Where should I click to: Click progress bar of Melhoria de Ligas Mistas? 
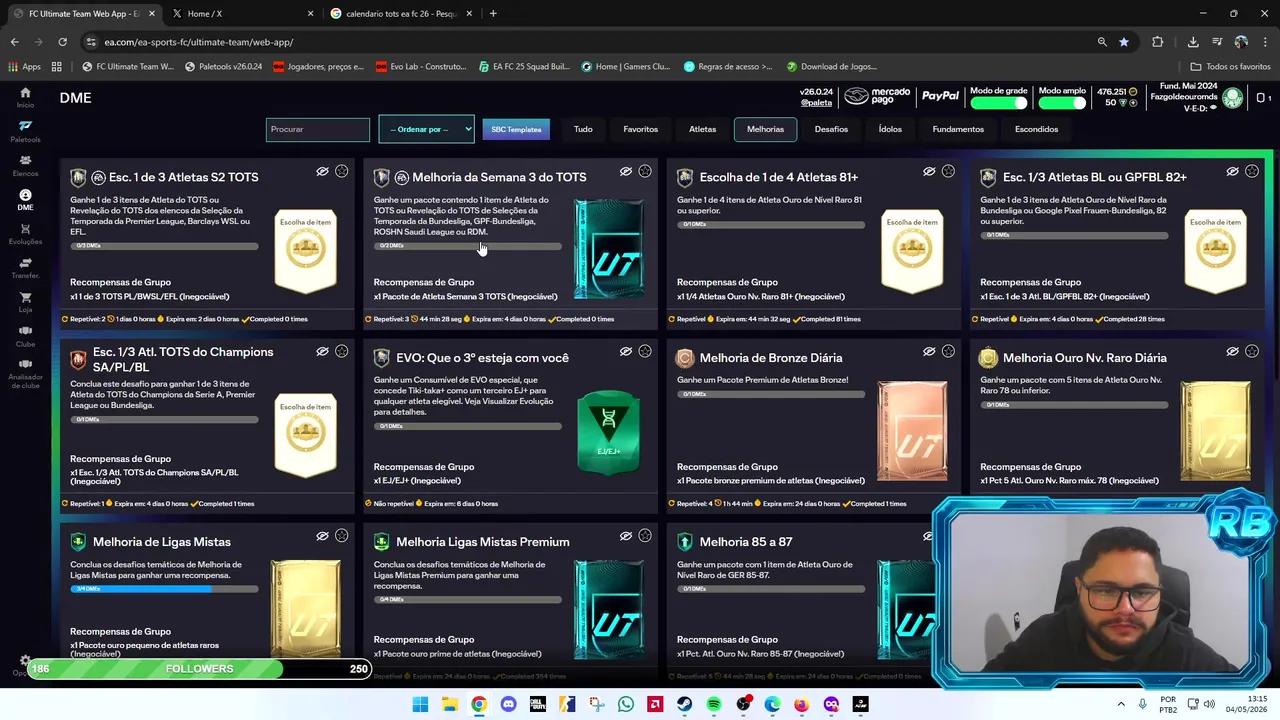click(x=164, y=589)
